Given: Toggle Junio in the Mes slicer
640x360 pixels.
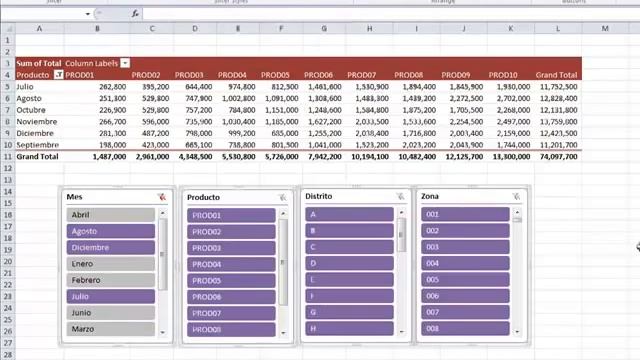Looking at the screenshot, I should point(111,313).
